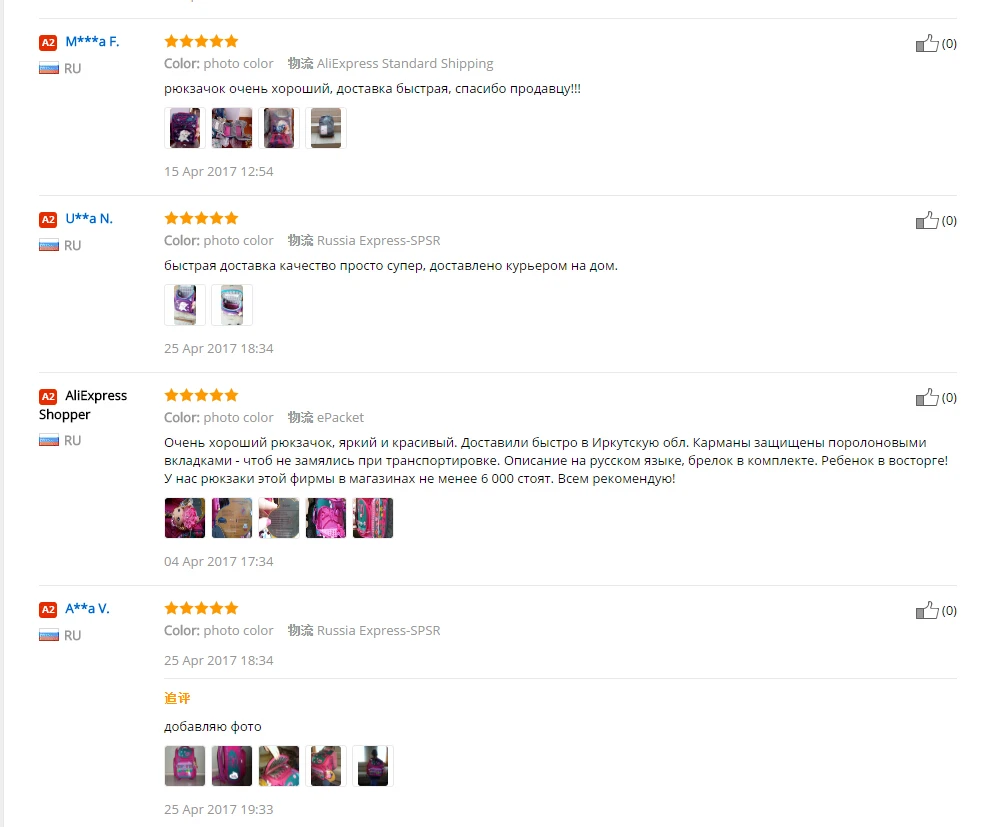Screen dimensions: 984x827
Task: Open fourth photo in M***a F. review
Action: coord(326,128)
